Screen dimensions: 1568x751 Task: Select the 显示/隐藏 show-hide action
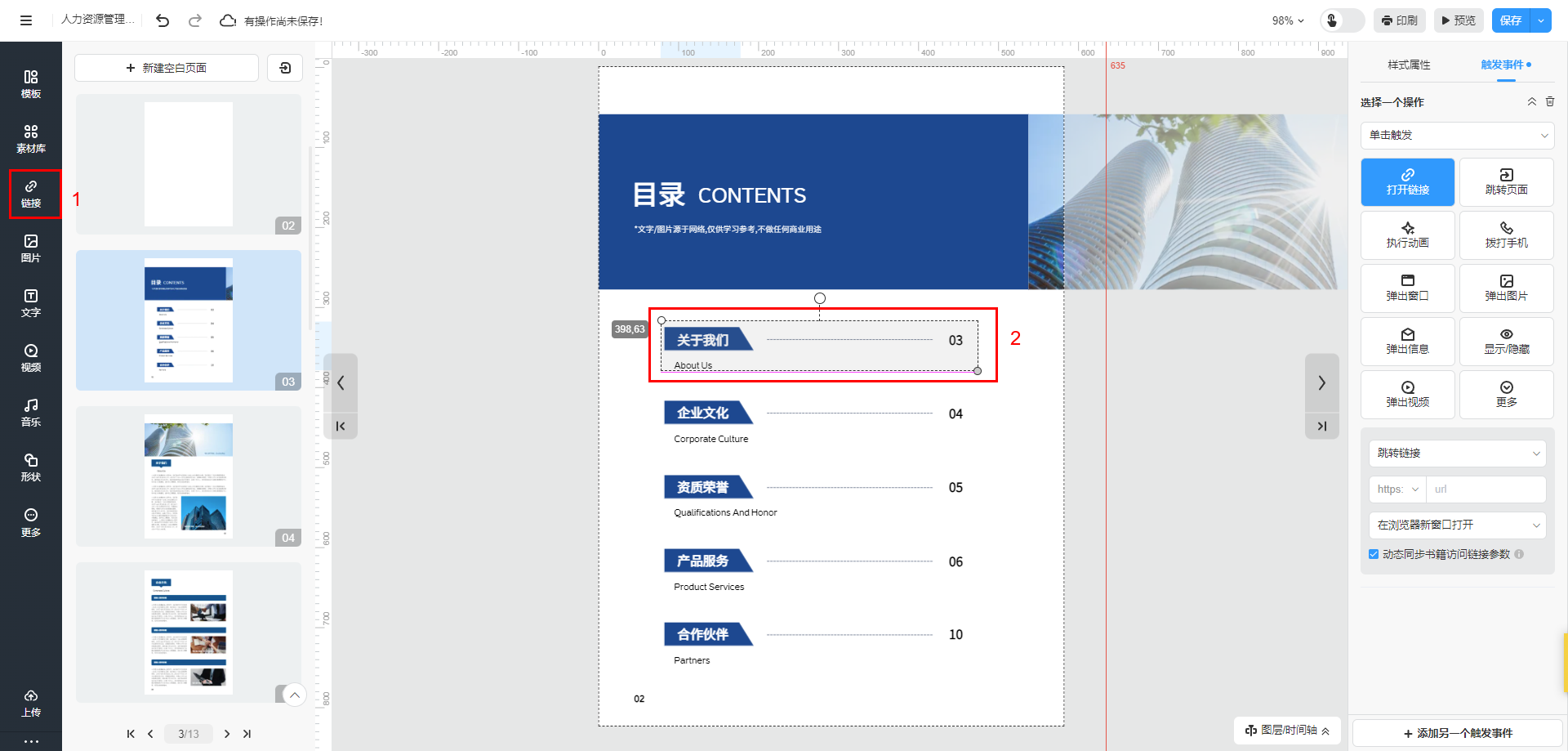pyautogui.click(x=1506, y=341)
